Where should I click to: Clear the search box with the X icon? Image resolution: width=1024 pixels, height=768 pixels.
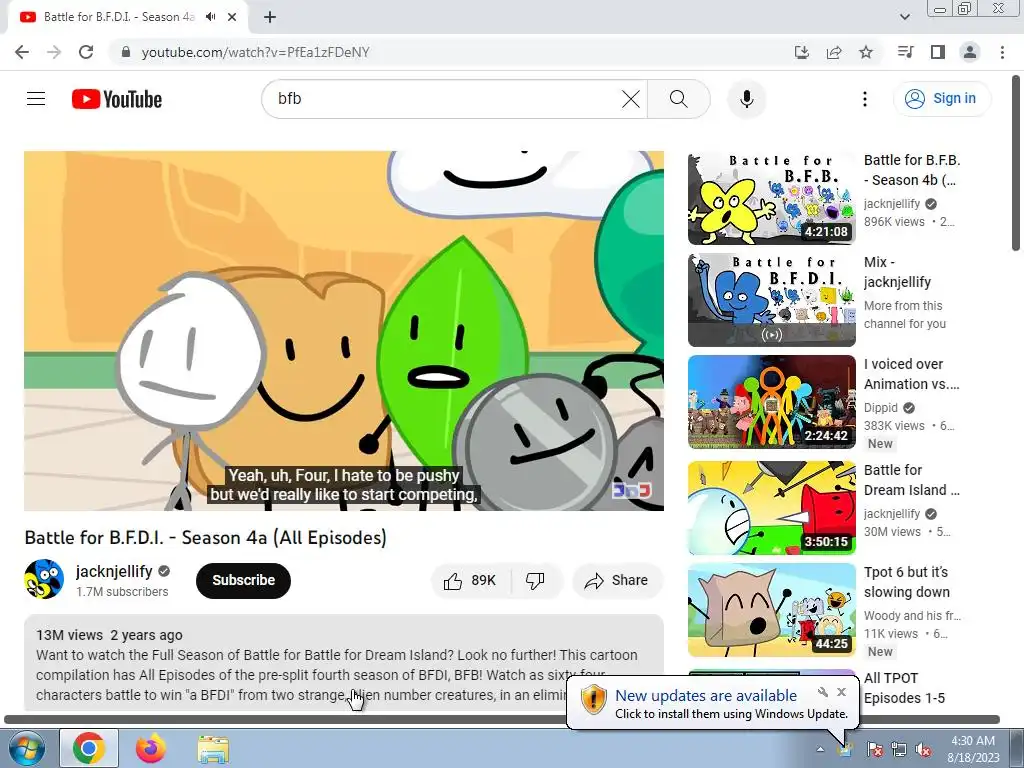pos(630,99)
